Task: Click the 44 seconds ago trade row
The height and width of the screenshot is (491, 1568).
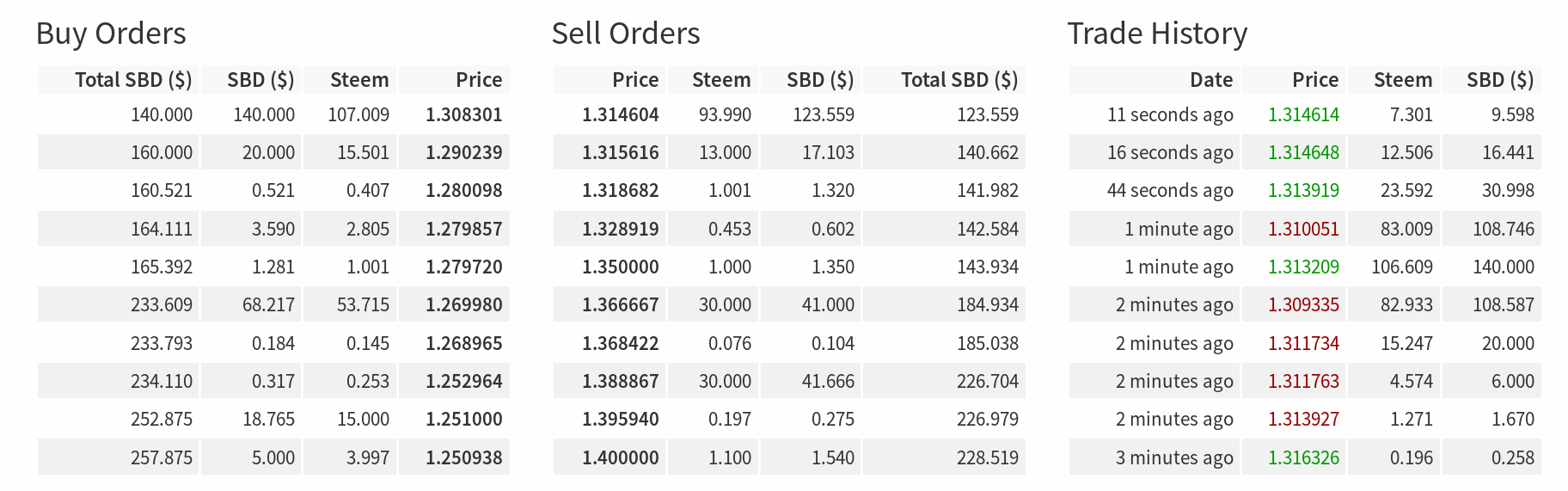Action: (x=1305, y=190)
